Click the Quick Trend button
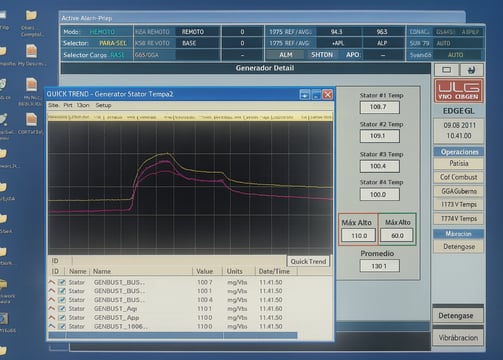This screenshot has width=503, height=360. coord(308,261)
